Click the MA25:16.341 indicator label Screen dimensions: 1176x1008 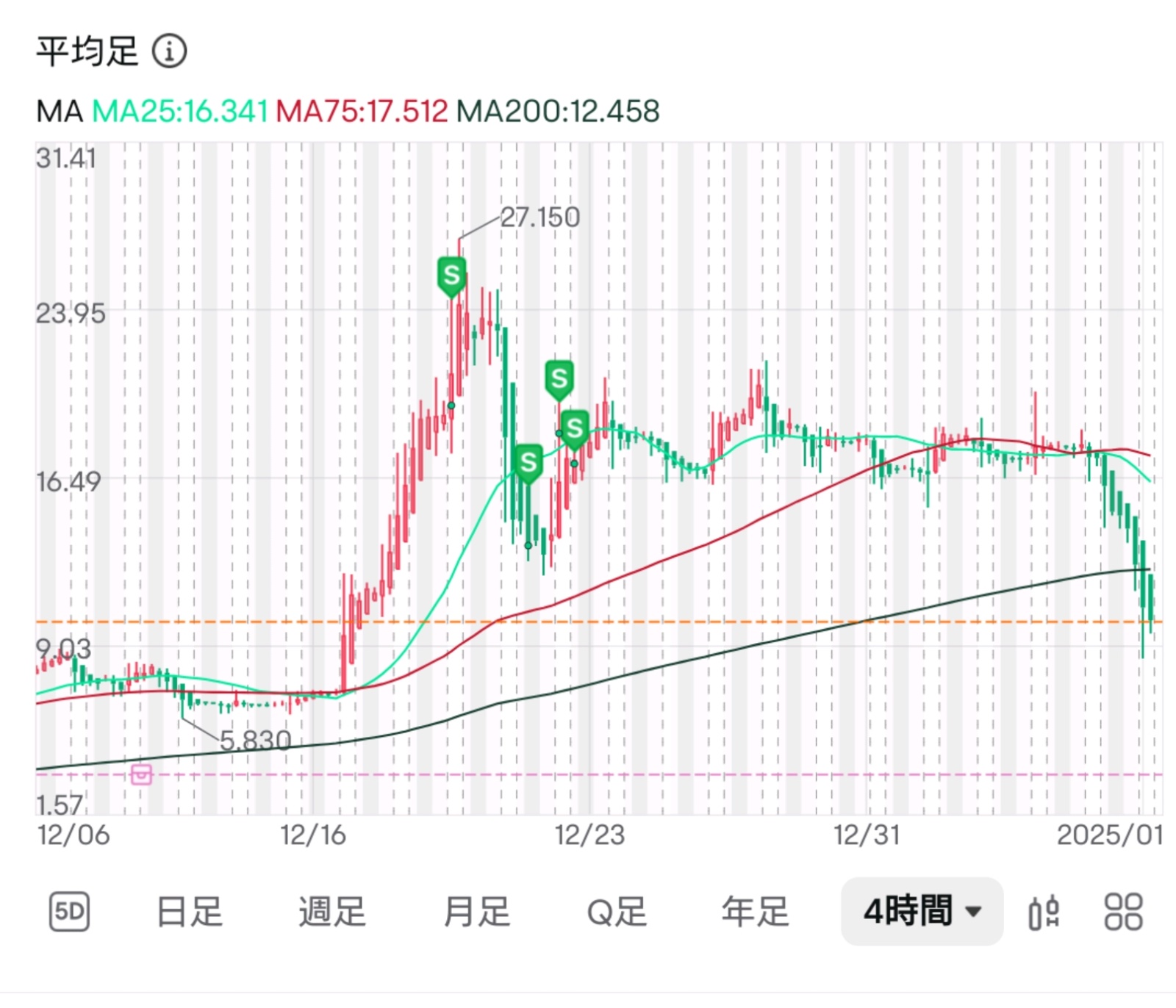click(x=180, y=112)
